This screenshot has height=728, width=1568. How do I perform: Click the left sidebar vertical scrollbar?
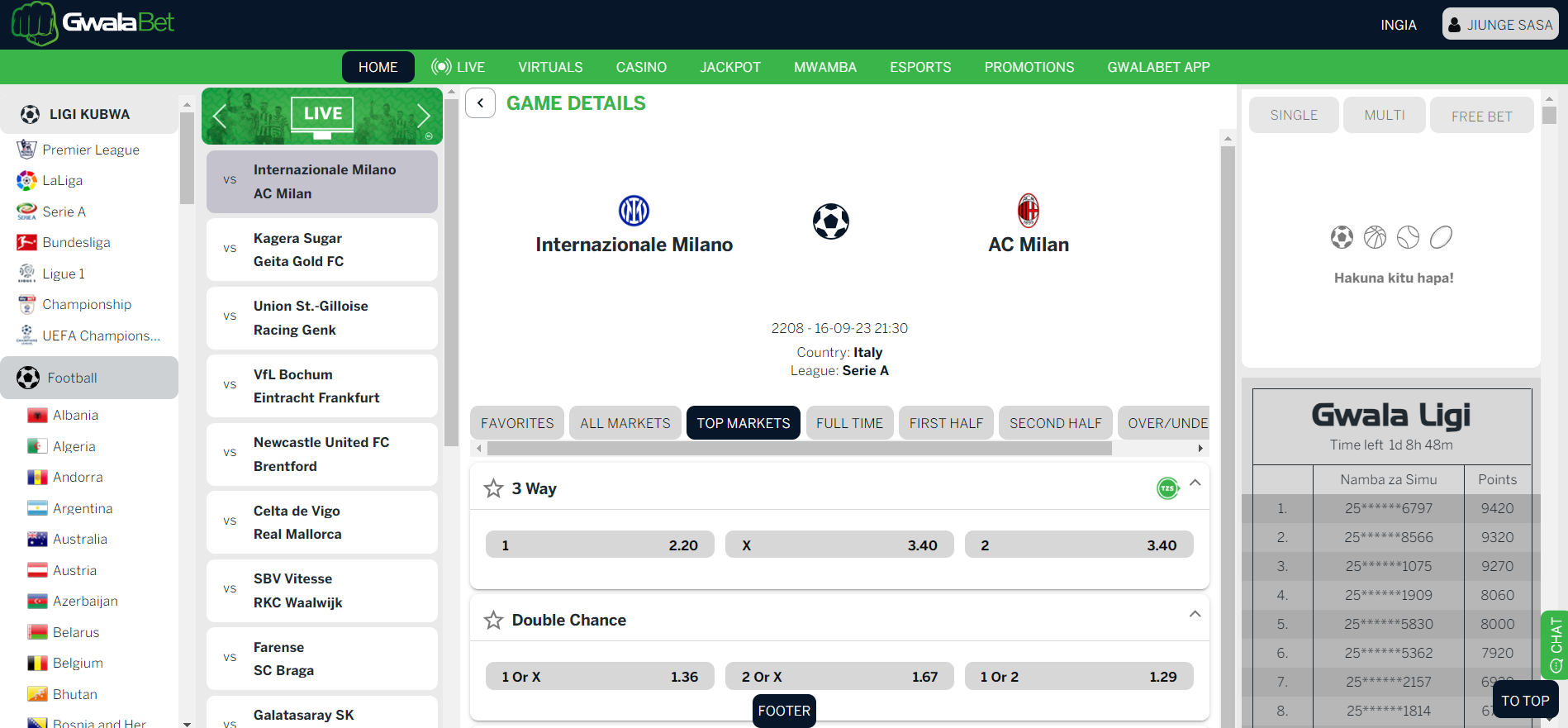point(187,157)
